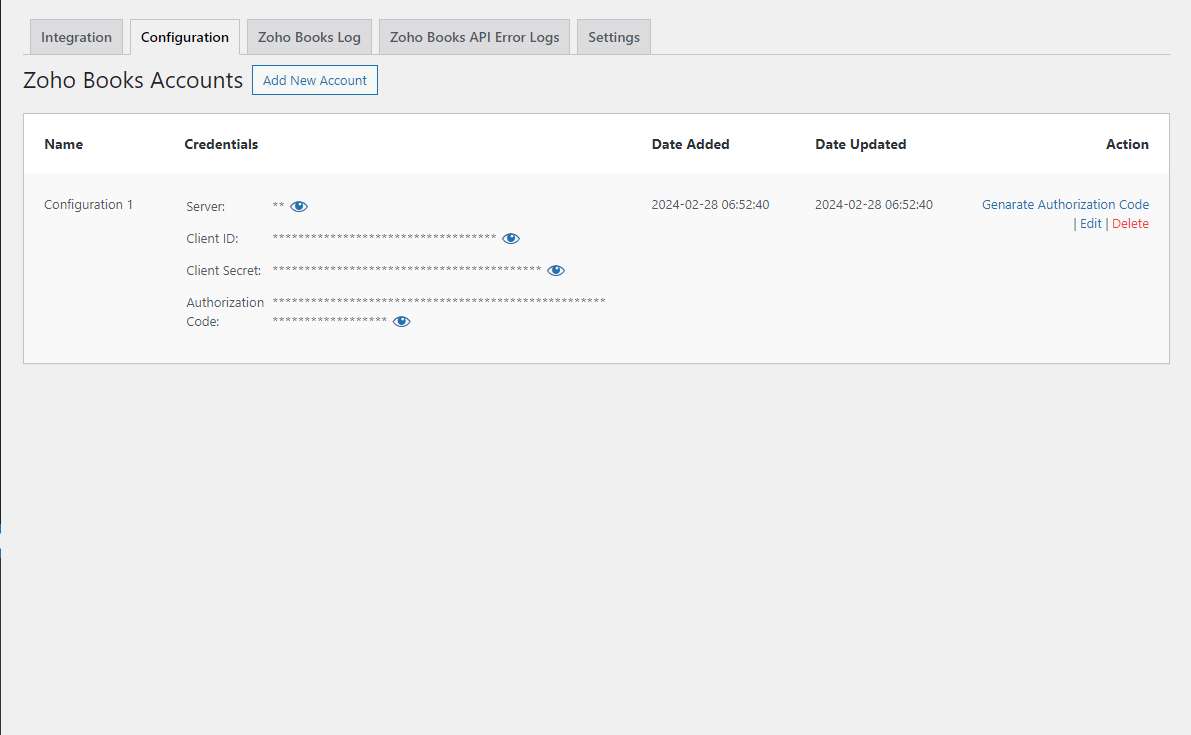
Task: Click the Credentials column header
Action: point(221,144)
